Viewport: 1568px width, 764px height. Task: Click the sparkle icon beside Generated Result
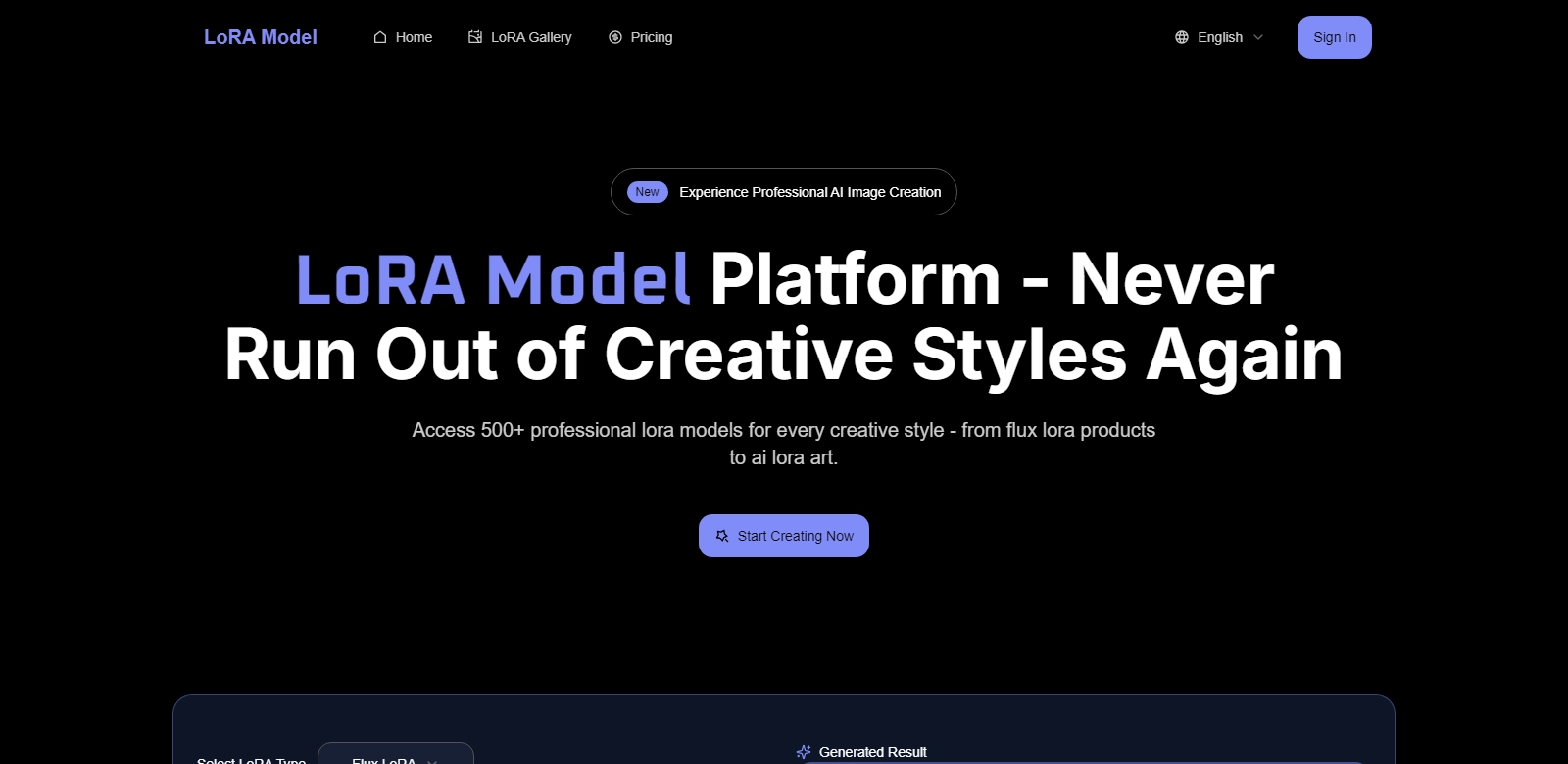[804, 752]
